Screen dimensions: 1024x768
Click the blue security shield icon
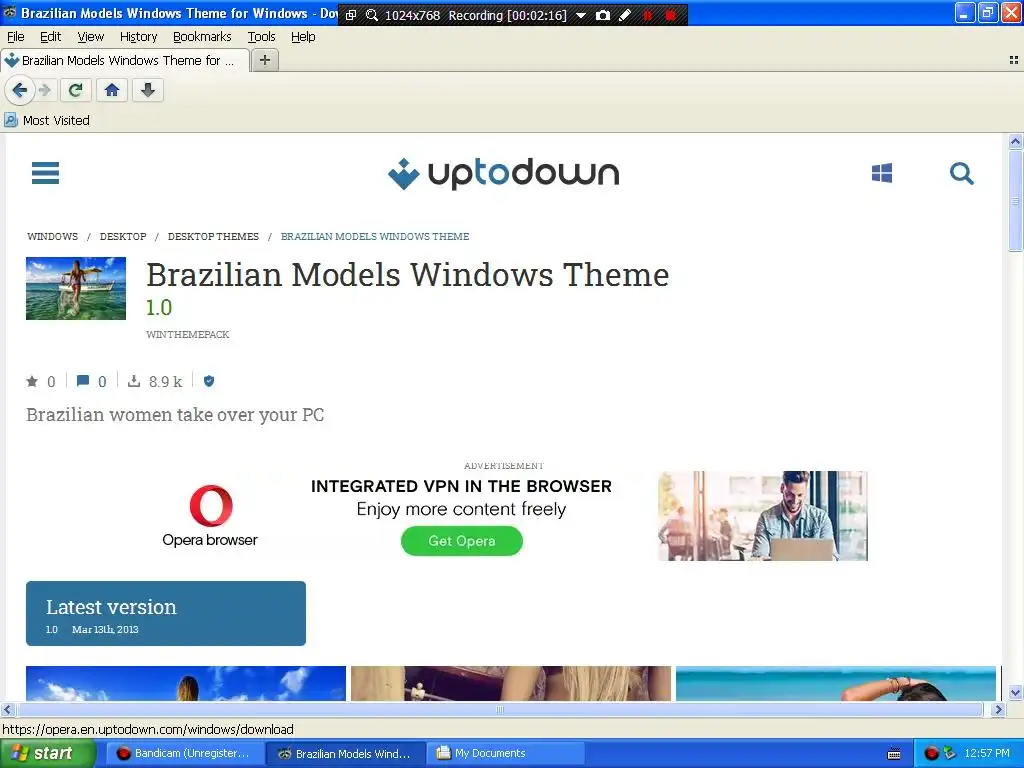click(209, 381)
